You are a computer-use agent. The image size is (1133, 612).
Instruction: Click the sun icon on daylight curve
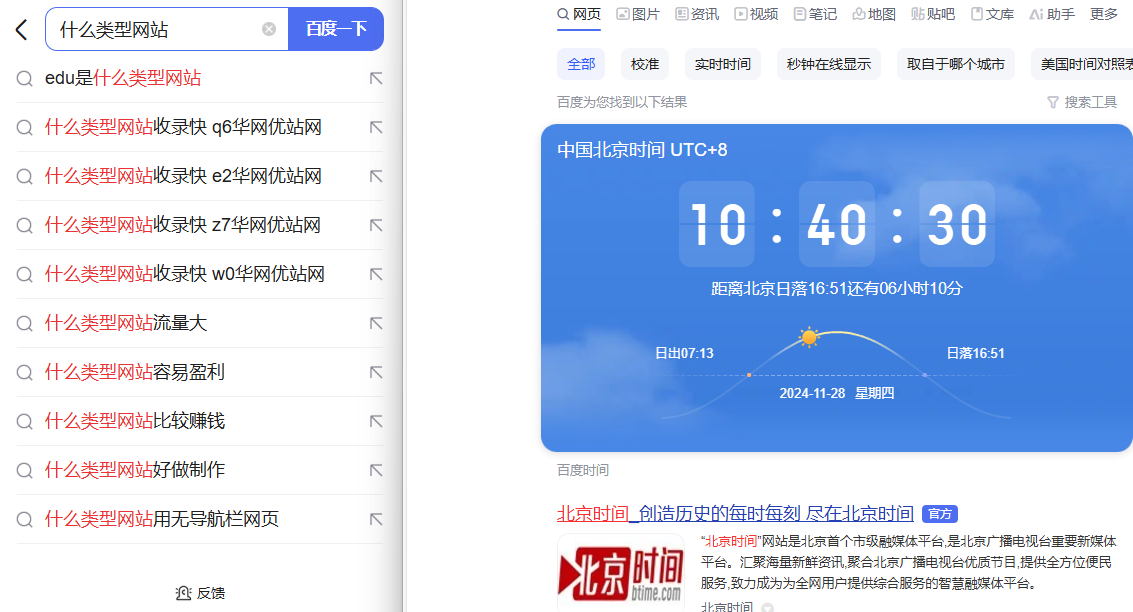click(x=809, y=337)
